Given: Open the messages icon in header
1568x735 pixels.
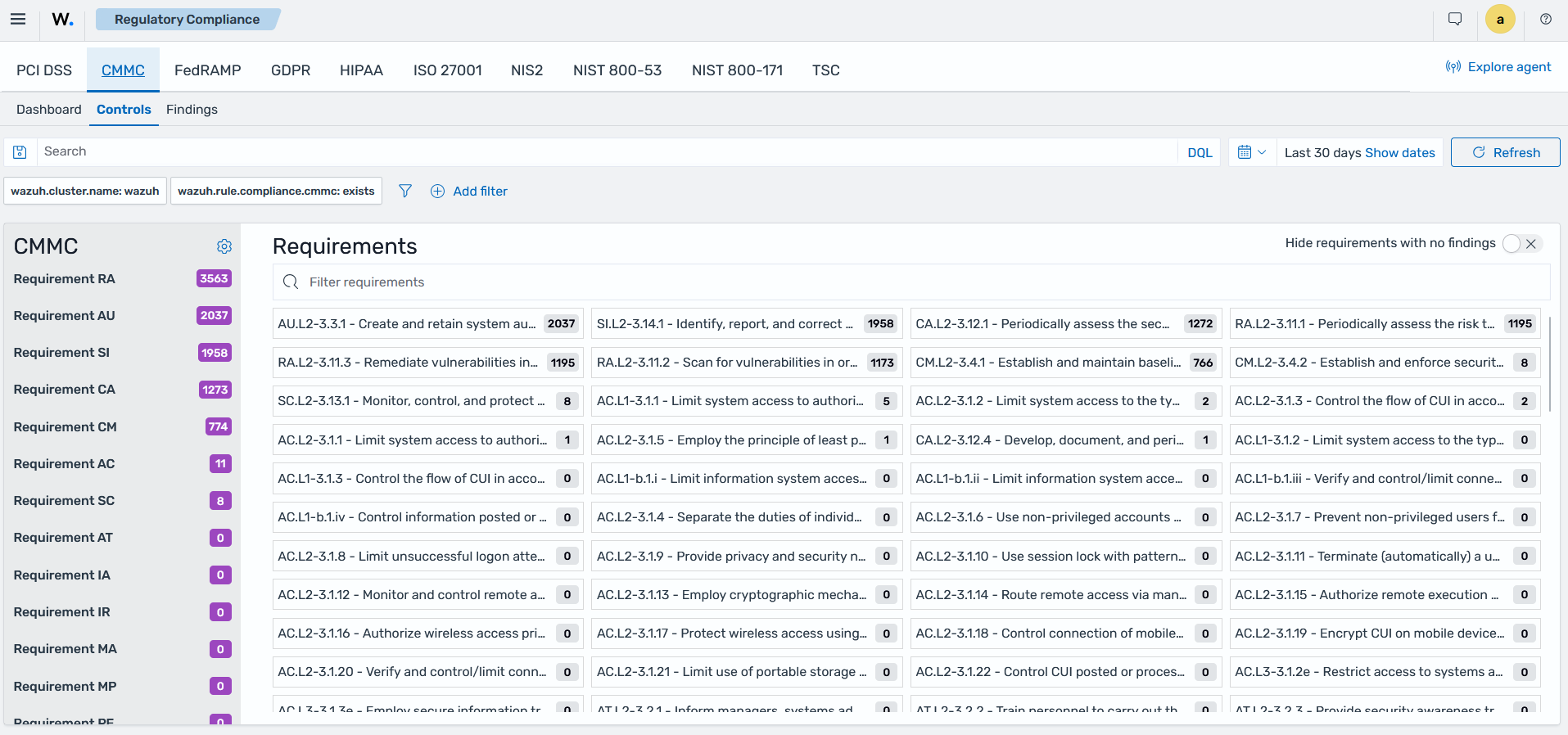Looking at the screenshot, I should 1455,20.
